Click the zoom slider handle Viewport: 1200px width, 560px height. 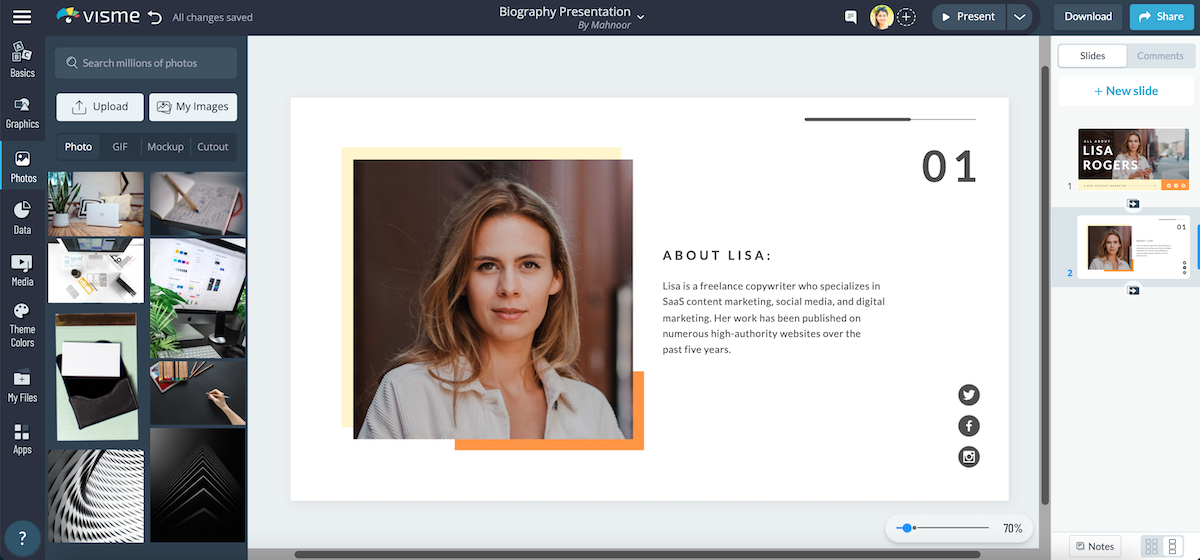coord(906,528)
